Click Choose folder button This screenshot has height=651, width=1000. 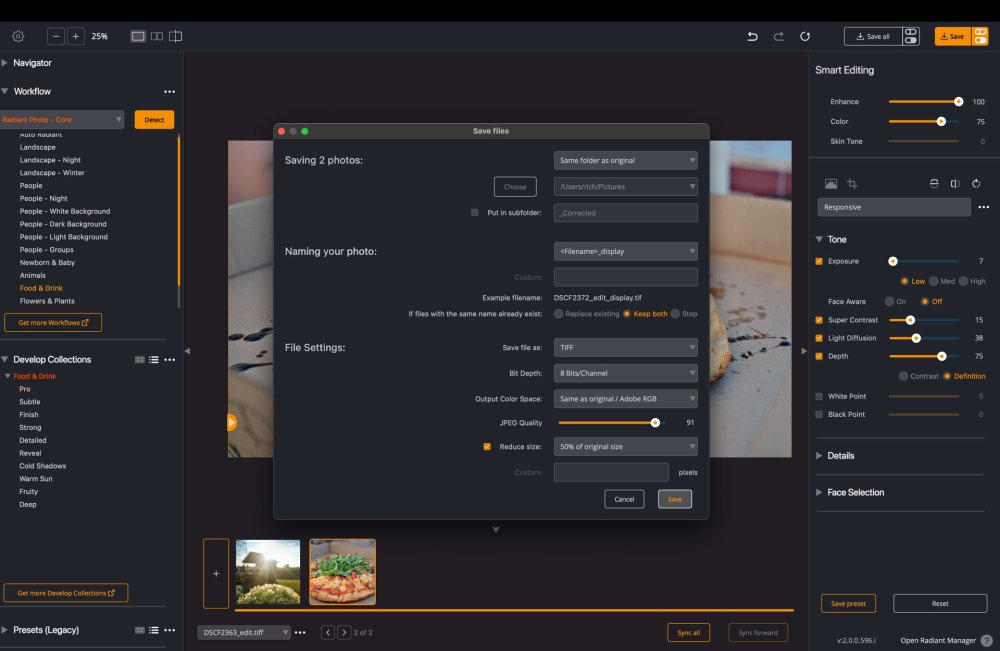click(515, 187)
